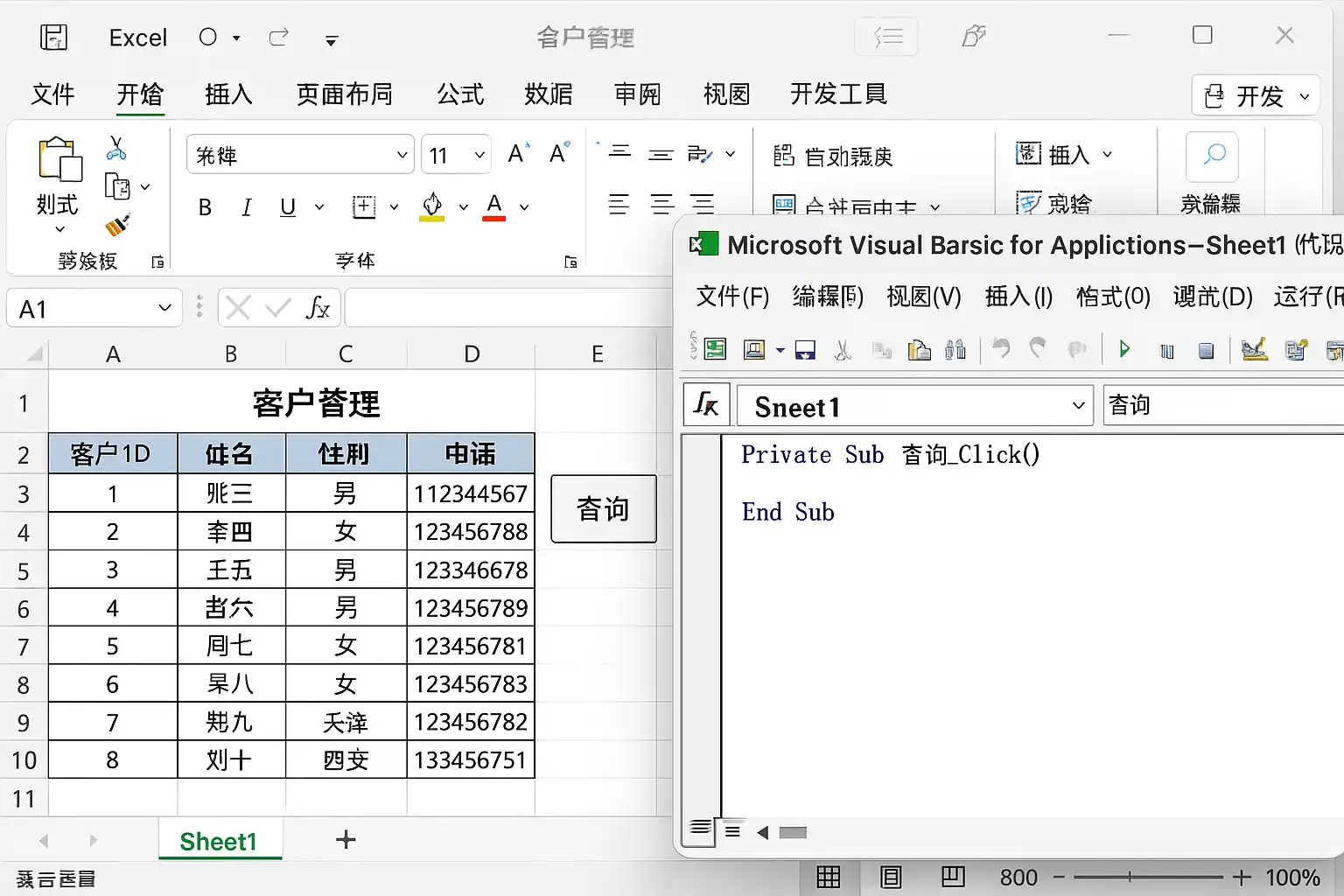Screen dimensions: 1344x896
Task: Open the 插入 ribbon tab
Action: (x=228, y=94)
